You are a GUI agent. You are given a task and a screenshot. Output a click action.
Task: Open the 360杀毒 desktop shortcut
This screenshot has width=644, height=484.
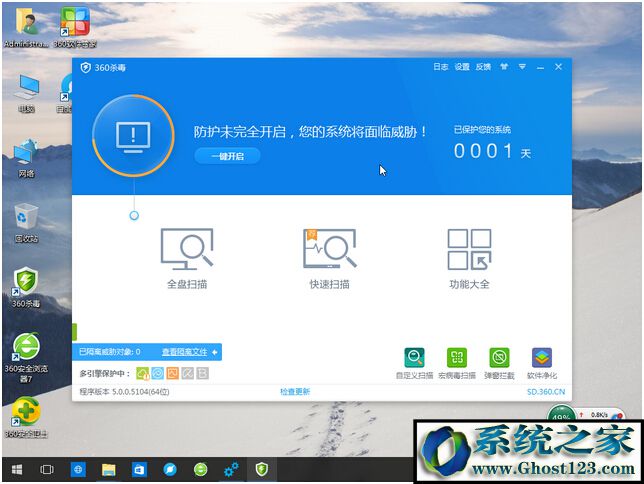pos(26,288)
